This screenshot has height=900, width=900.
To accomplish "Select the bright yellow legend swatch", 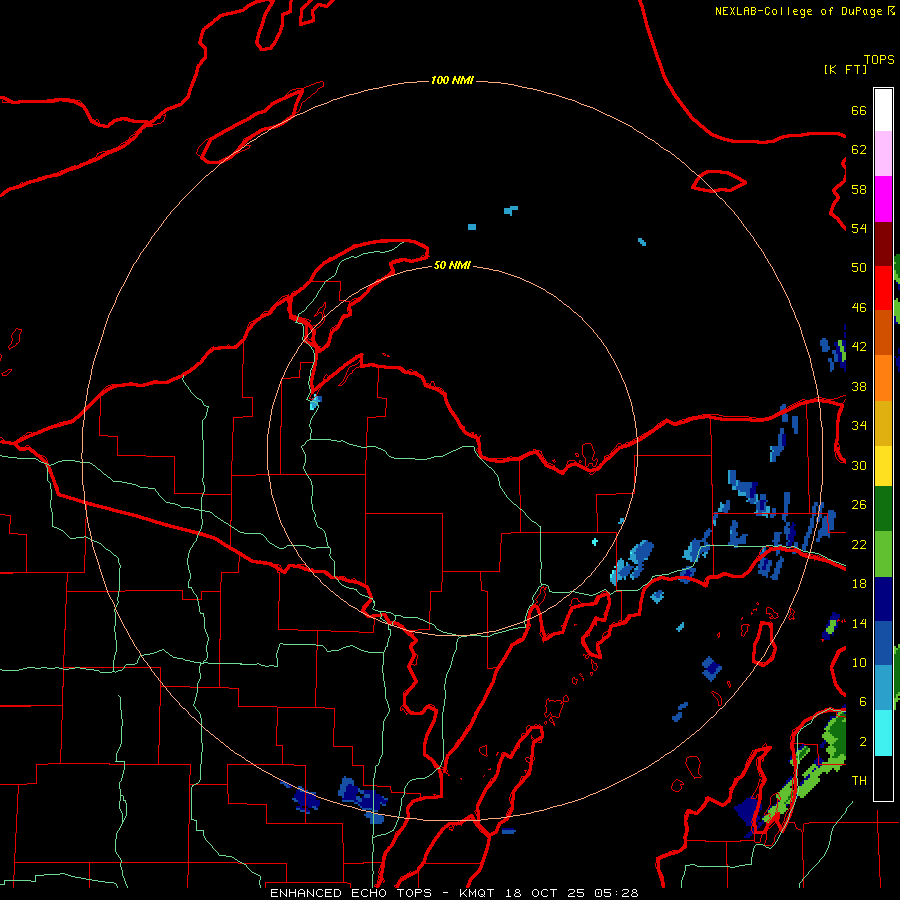I will [883, 465].
